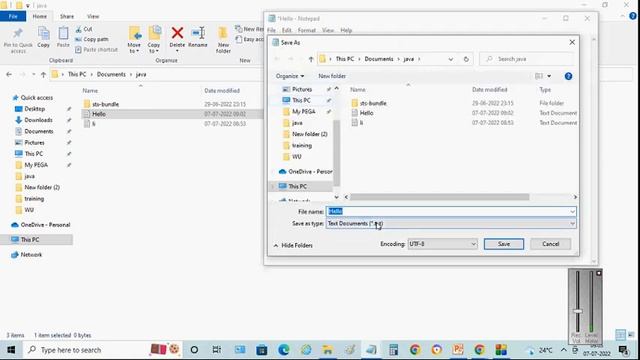Click the Save As change-view icon
Viewport: 640px width, 360px height.
click(539, 76)
